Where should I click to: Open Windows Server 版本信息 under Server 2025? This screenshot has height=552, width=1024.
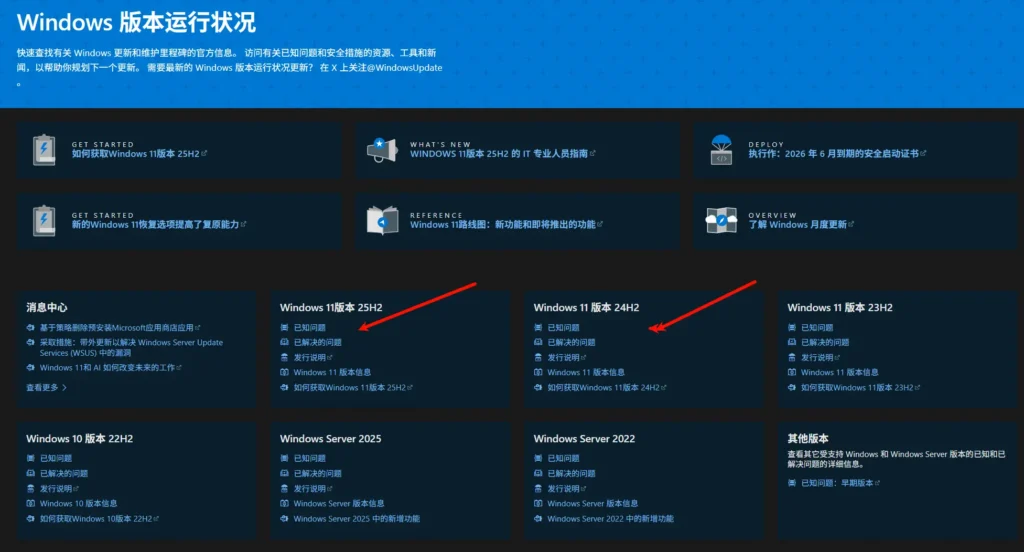pos(339,504)
